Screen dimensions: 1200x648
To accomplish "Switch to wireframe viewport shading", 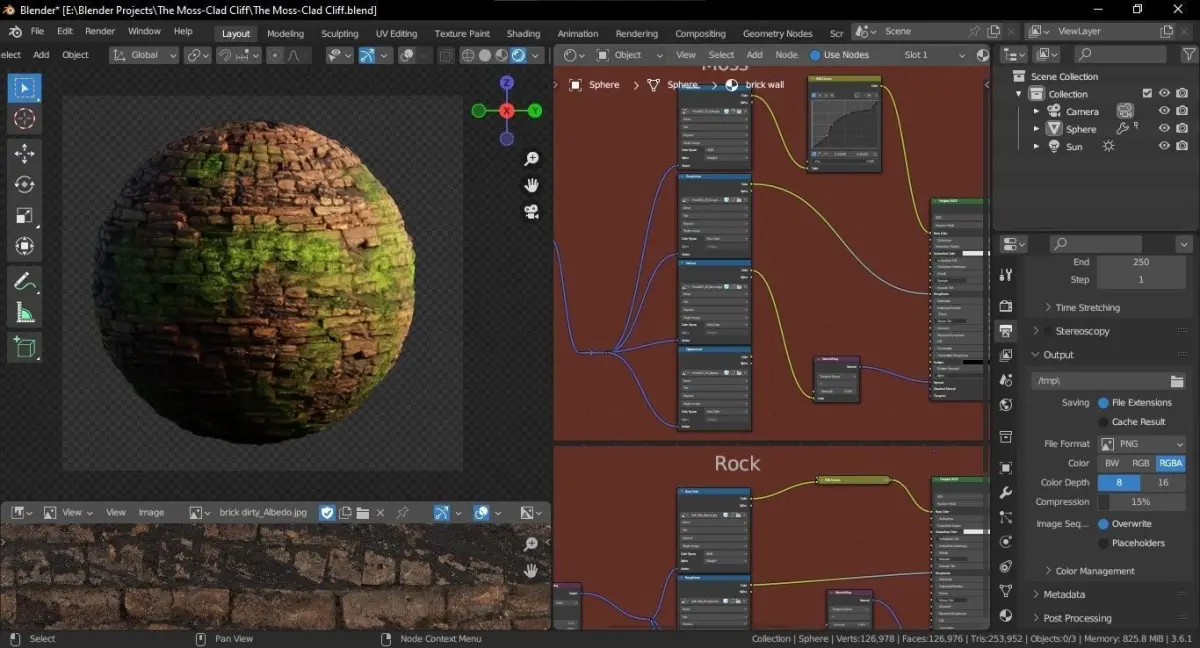I will (468, 55).
